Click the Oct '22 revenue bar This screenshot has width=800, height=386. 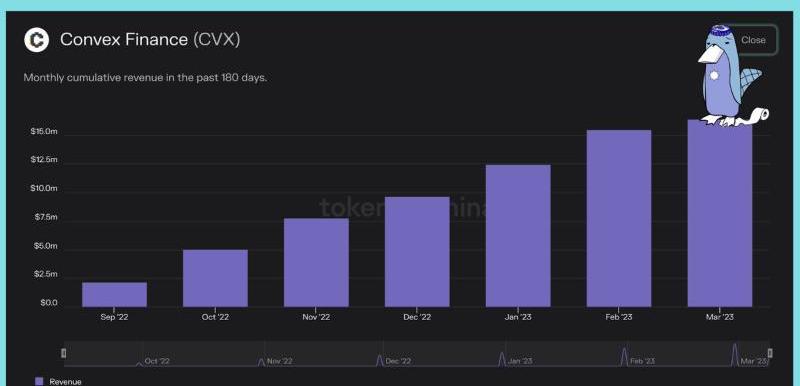pyautogui.click(x=215, y=278)
